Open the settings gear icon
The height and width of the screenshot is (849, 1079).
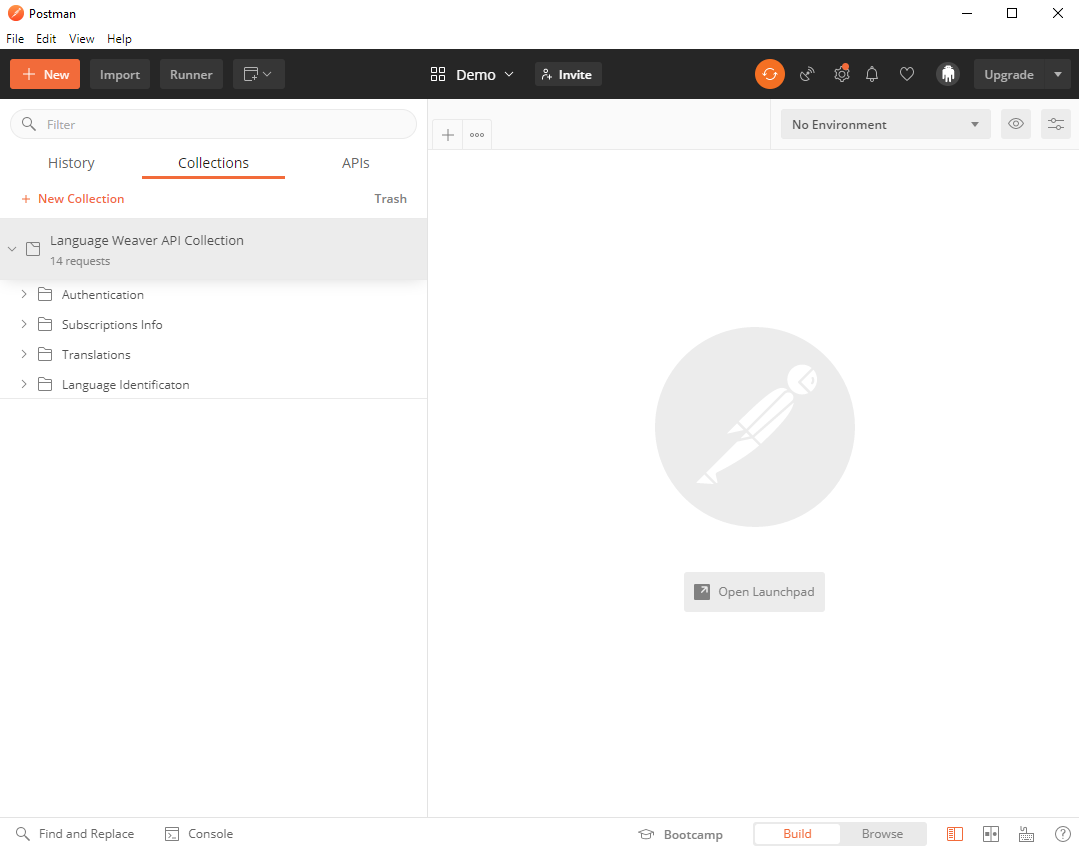click(x=842, y=74)
